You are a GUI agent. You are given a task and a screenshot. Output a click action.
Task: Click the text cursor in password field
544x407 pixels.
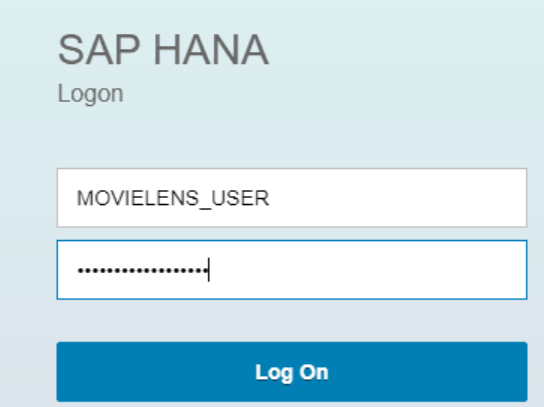(x=209, y=270)
